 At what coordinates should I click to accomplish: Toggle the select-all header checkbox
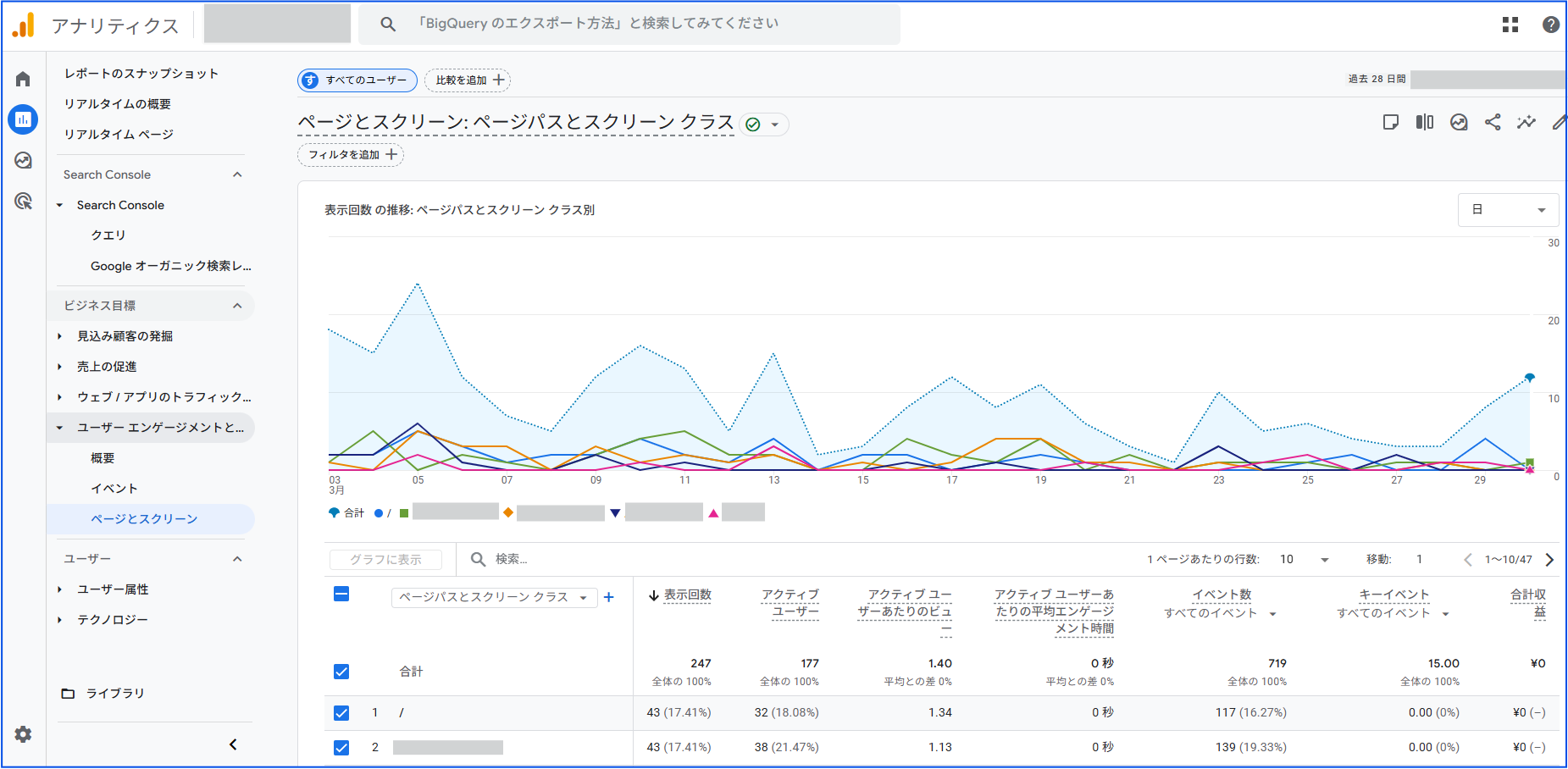(x=341, y=594)
